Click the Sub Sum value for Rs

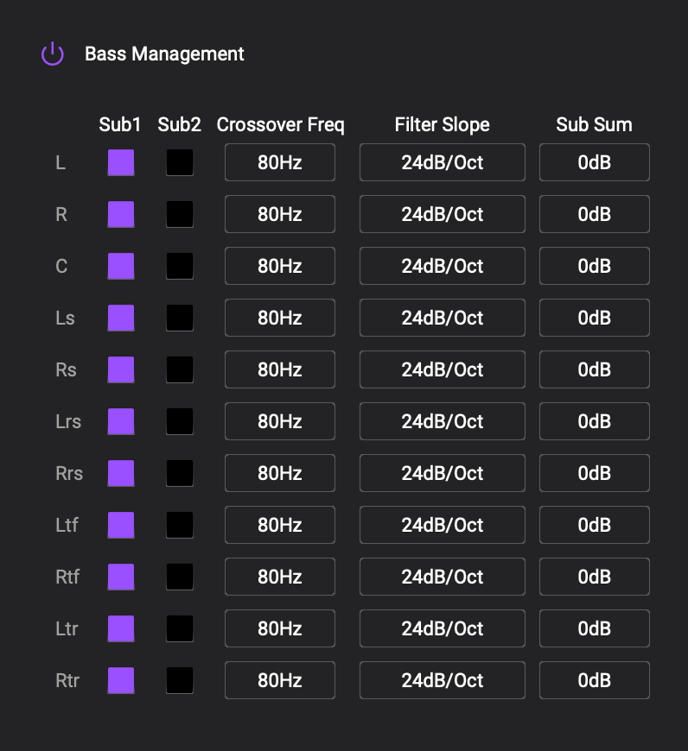tap(594, 369)
